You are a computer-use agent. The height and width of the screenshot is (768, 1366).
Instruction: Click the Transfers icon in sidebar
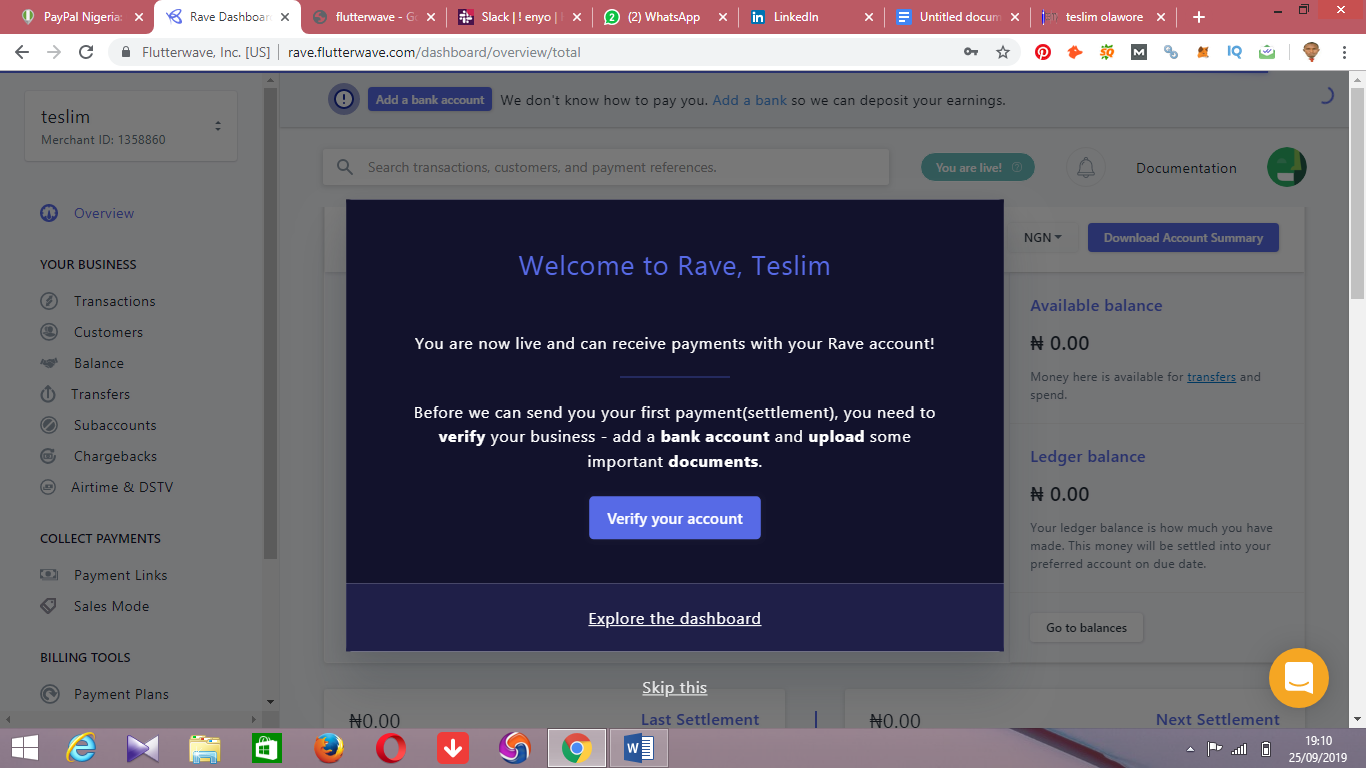pyautogui.click(x=48, y=394)
